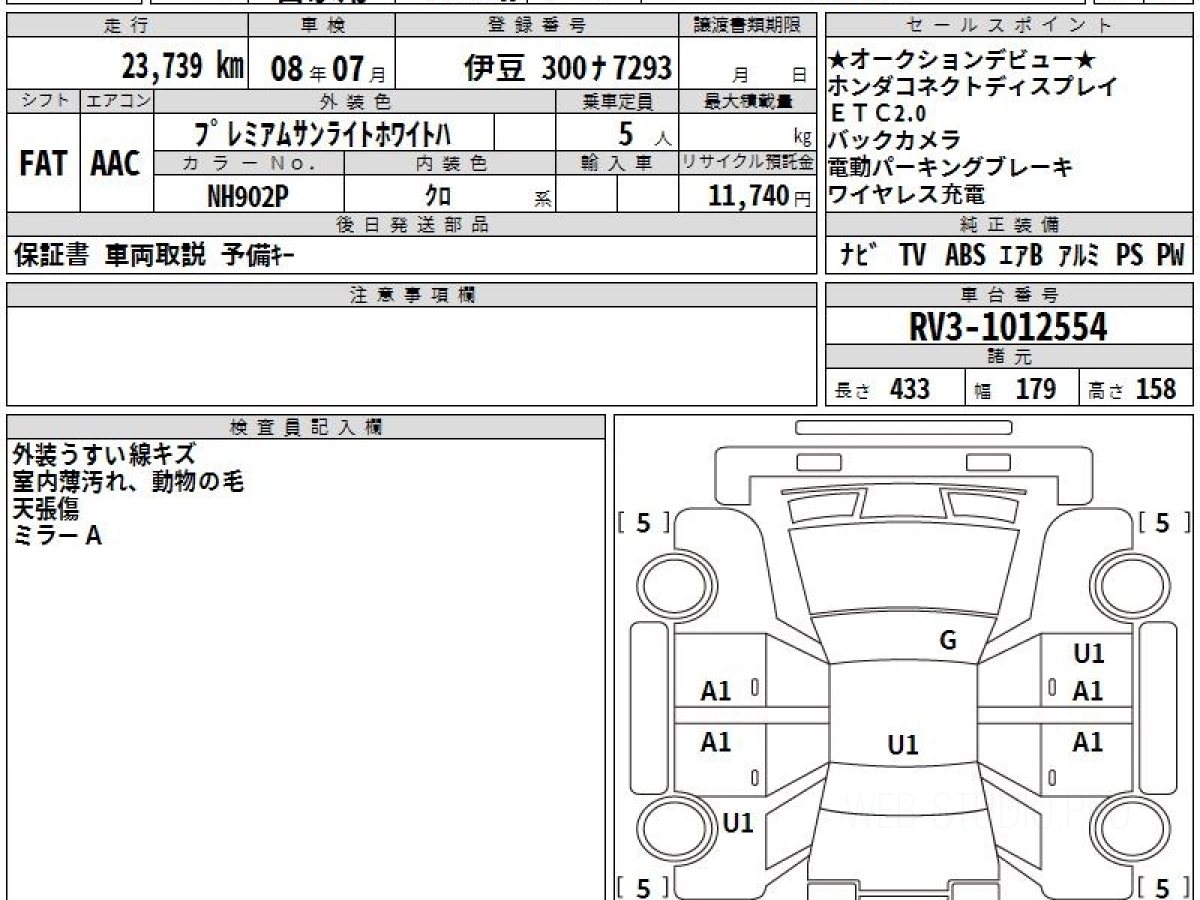Click 車両取説 in later-shipped parts row
1200x900 pixels.
coord(155,256)
